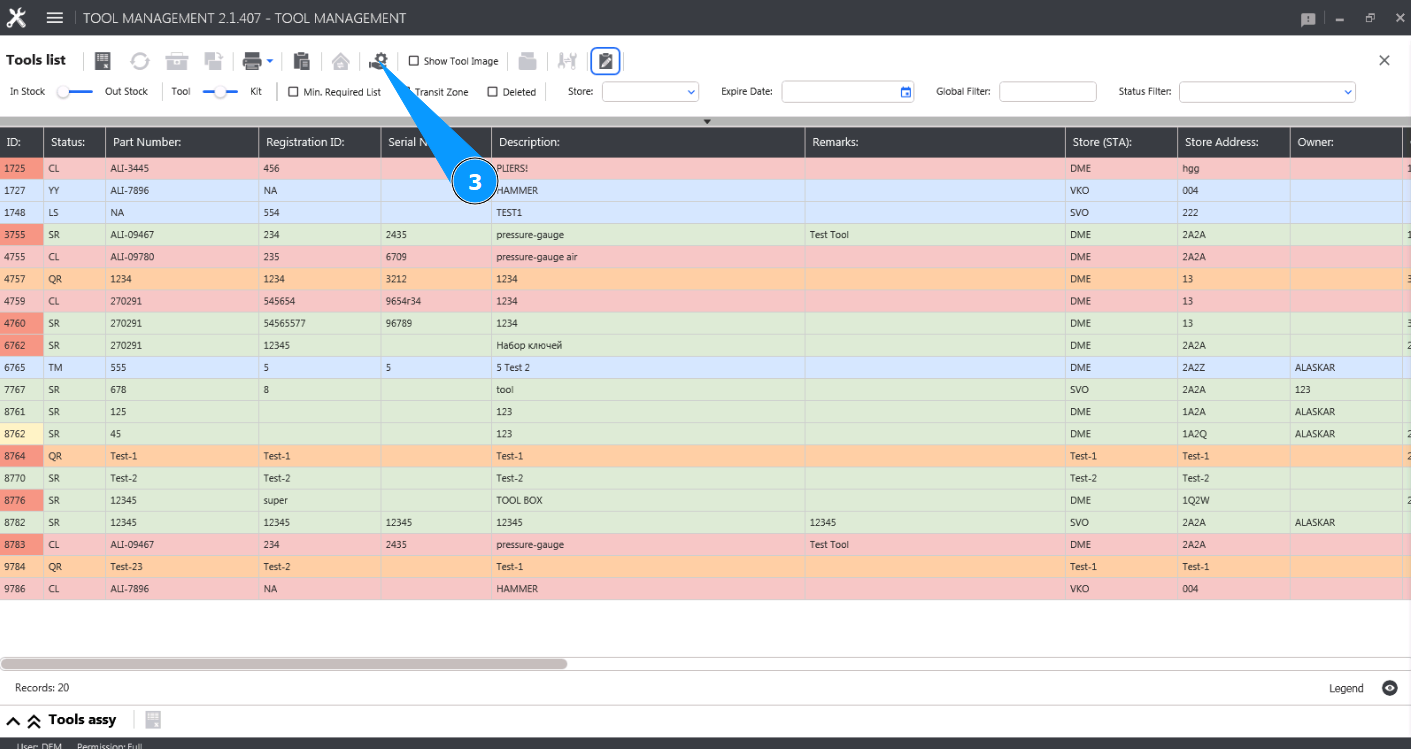Sort by the Registration ID column header
The image size is (1411, 749).
320,142
